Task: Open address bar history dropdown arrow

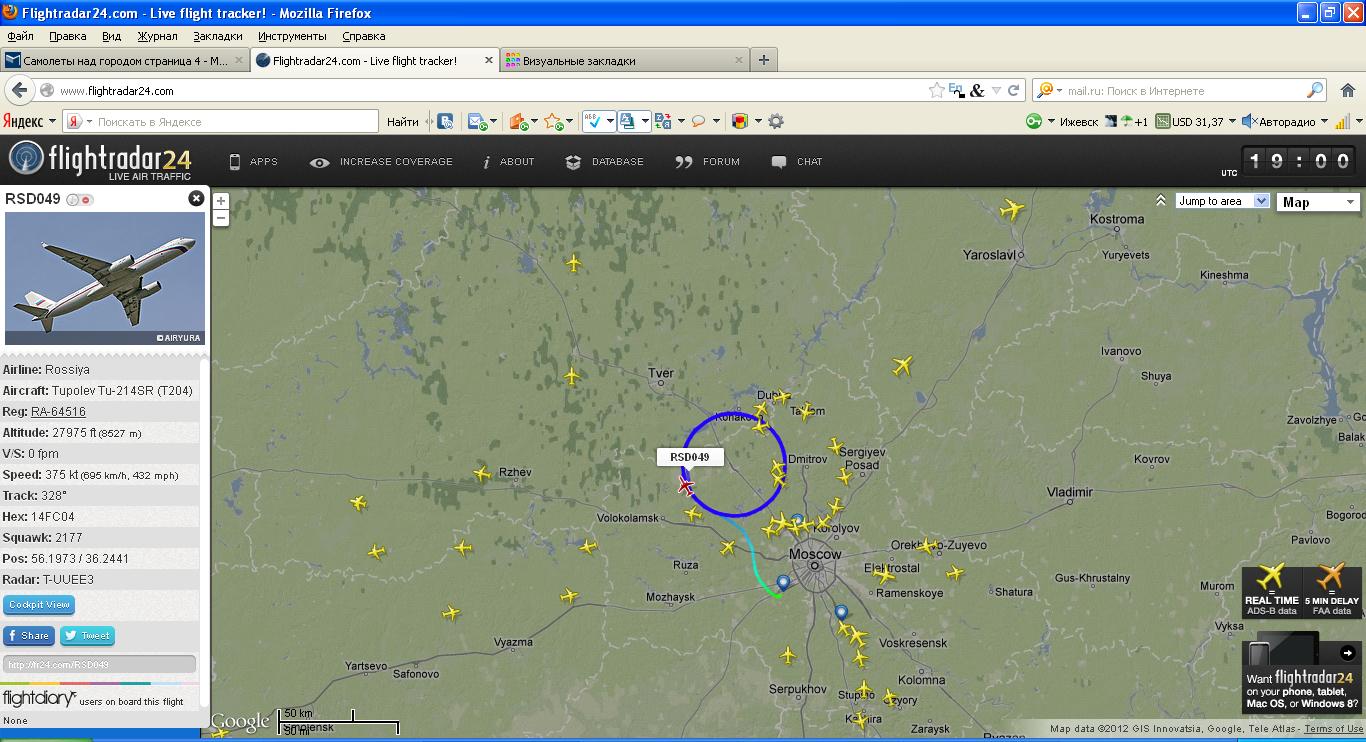Action: pos(996,90)
